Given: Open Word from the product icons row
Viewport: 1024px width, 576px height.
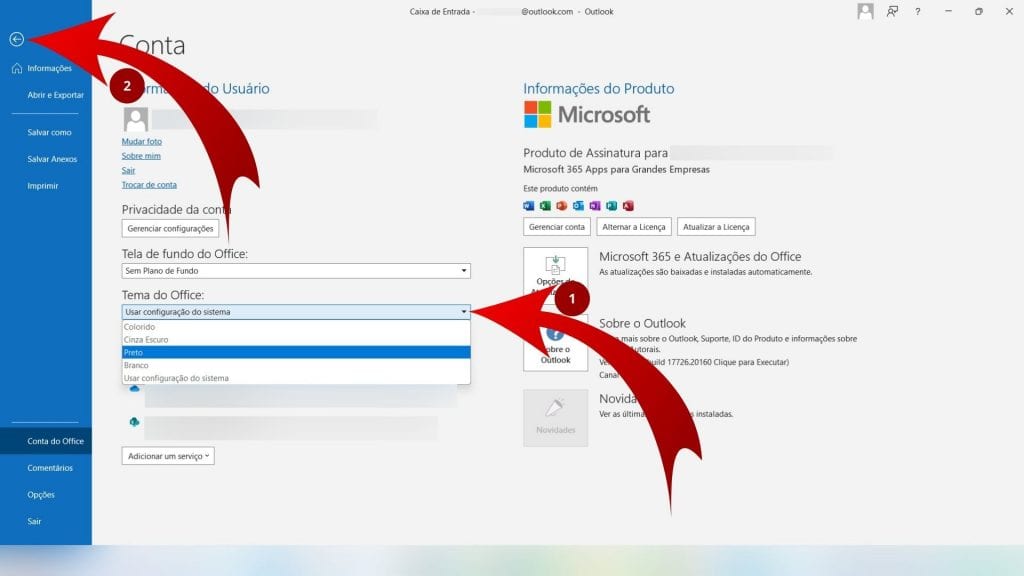Looking at the screenshot, I should pos(529,205).
